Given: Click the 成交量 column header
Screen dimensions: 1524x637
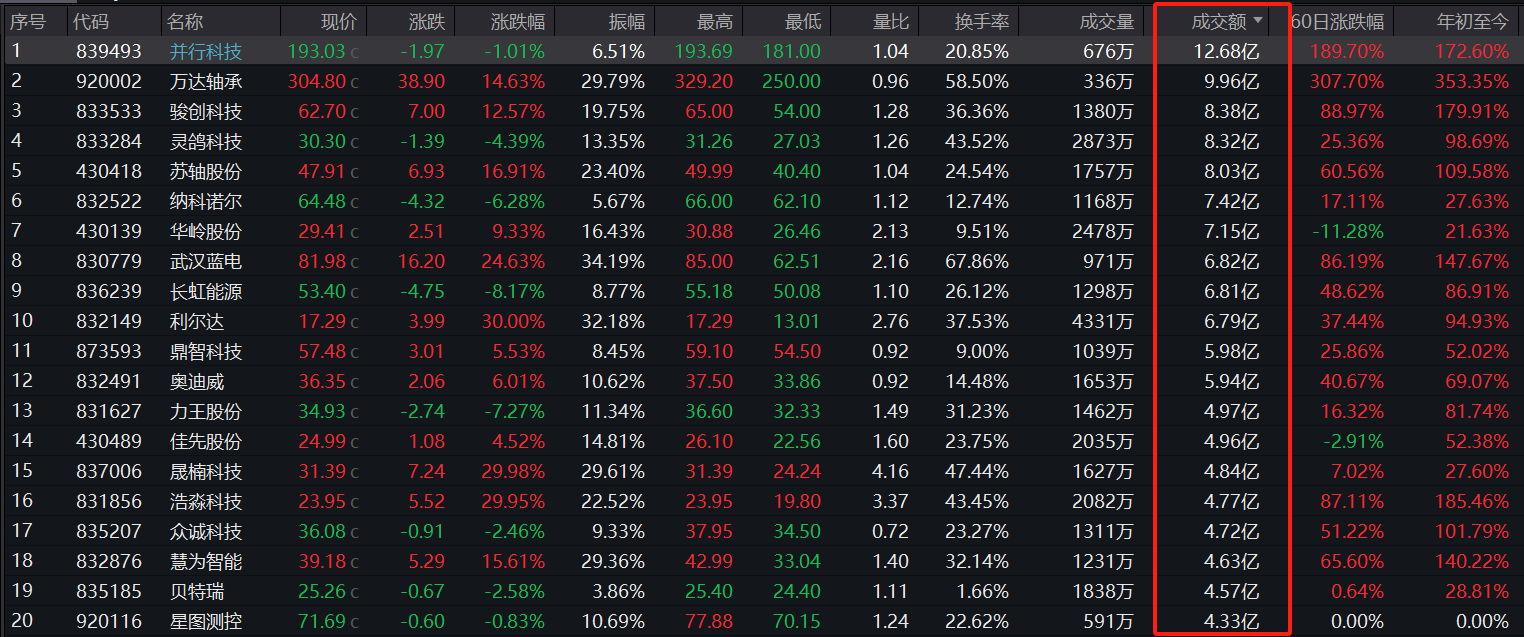Looking at the screenshot, I should click(1107, 21).
